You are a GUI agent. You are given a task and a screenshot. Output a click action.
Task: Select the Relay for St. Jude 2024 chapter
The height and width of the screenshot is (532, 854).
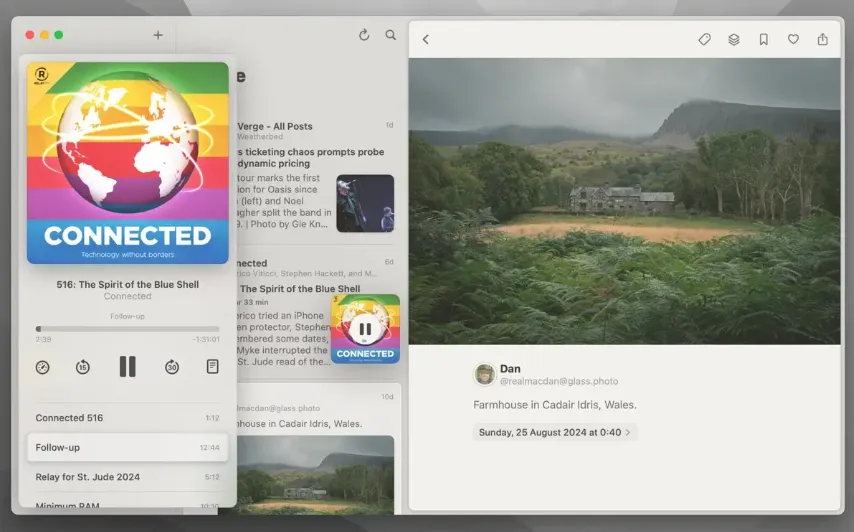127,477
